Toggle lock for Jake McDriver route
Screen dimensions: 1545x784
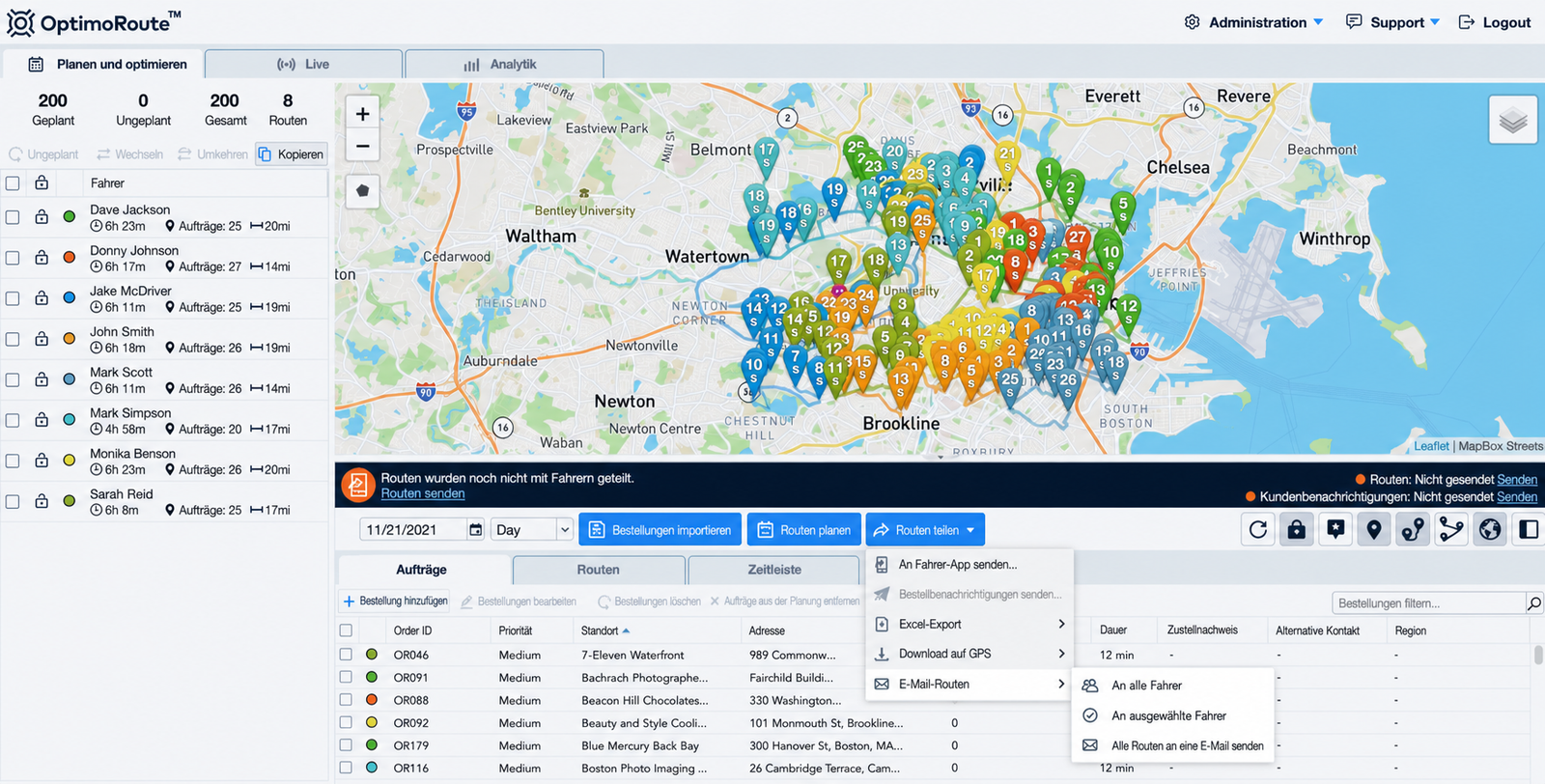coord(42,298)
